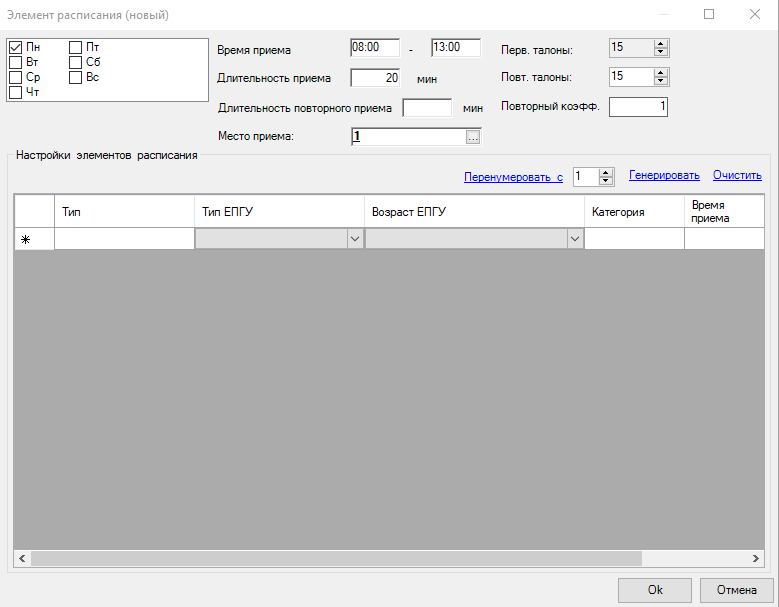Click the Категория cell in new row
The width and height of the screenshot is (779, 607).
(634, 239)
